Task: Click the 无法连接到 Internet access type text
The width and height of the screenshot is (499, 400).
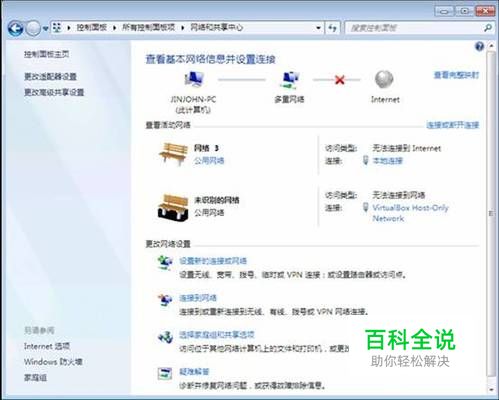Action: click(x=406, y=148)
